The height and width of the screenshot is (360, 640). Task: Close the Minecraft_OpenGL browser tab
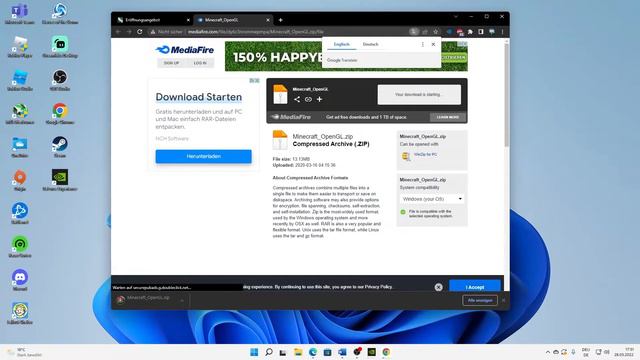[x=268, y=20]
